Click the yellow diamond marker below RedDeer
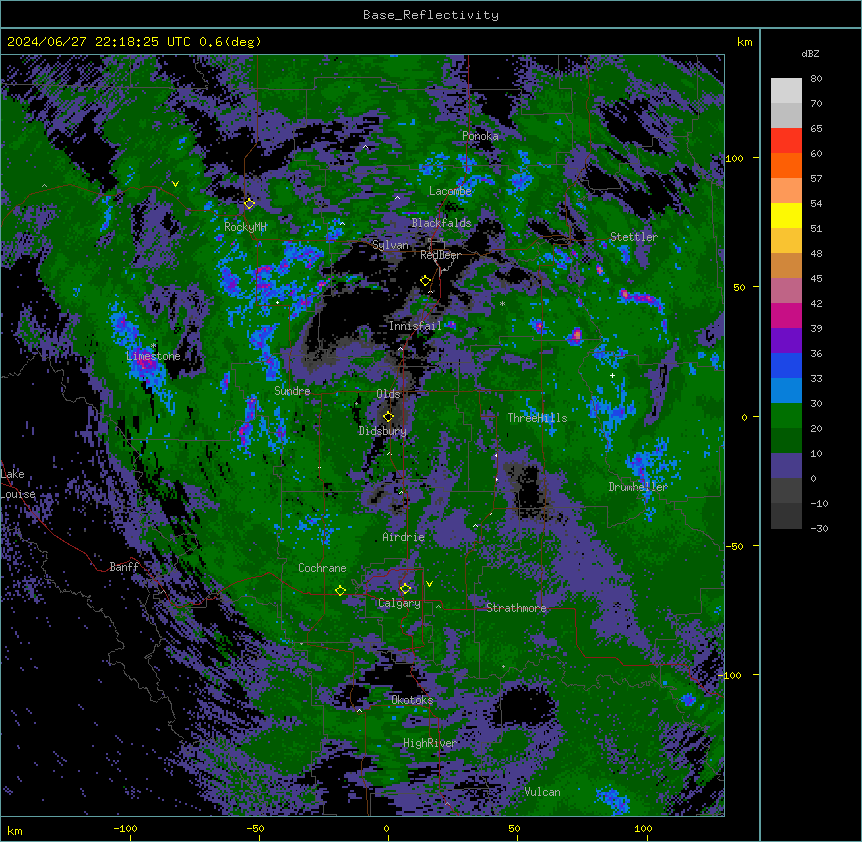This screenshot has width=862, height=842. click(425, 281)
